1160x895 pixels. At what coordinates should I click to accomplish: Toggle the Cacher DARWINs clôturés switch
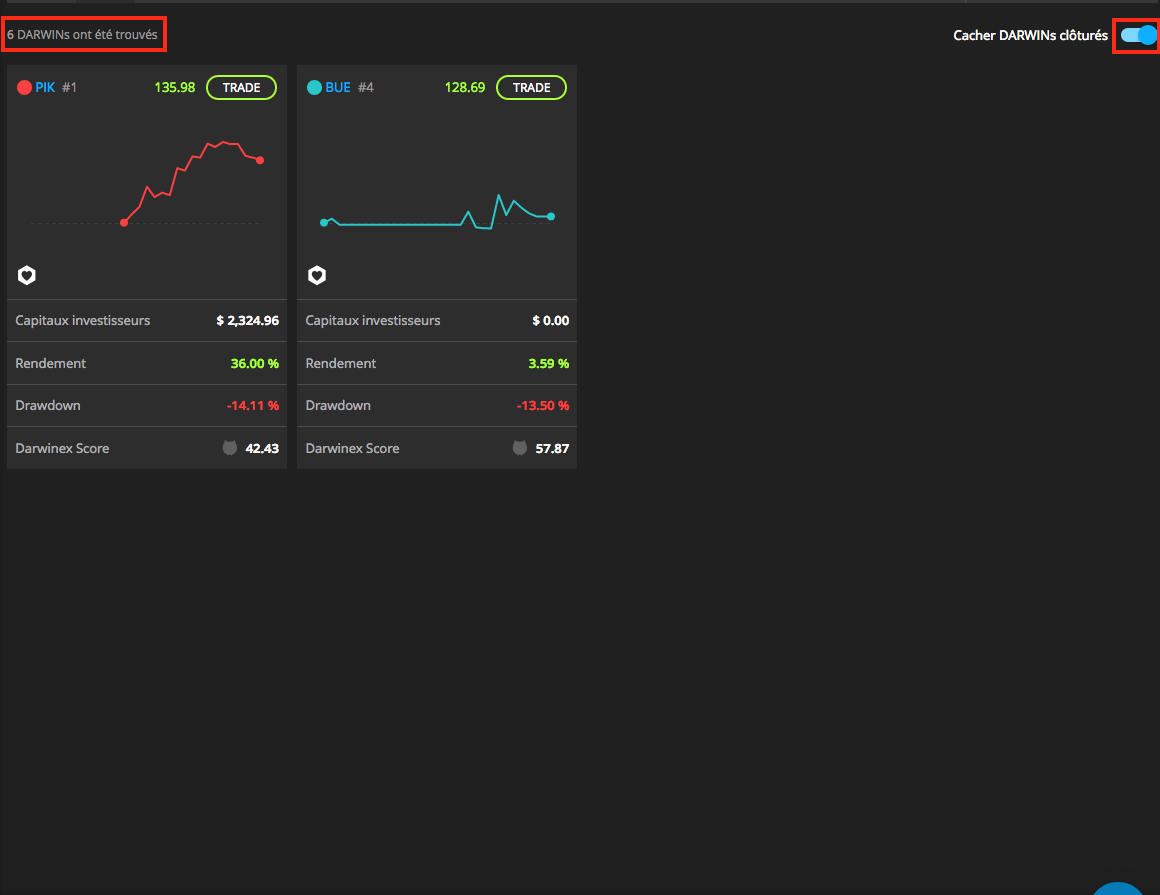click(x=1138, y=35)
